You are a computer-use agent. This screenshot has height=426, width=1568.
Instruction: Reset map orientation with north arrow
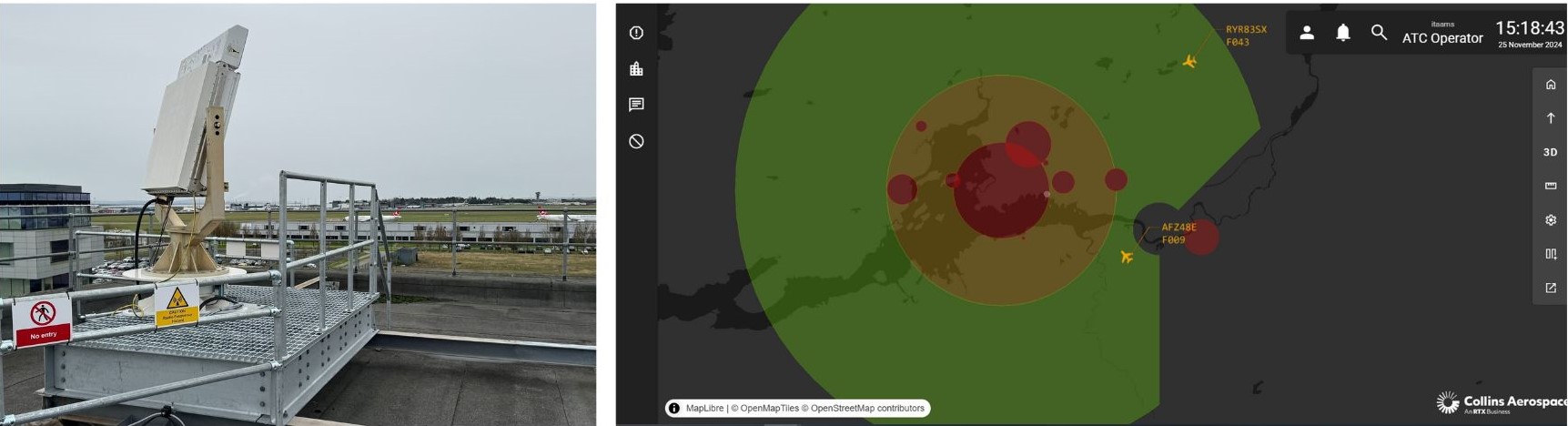[x=1551, y=118]
